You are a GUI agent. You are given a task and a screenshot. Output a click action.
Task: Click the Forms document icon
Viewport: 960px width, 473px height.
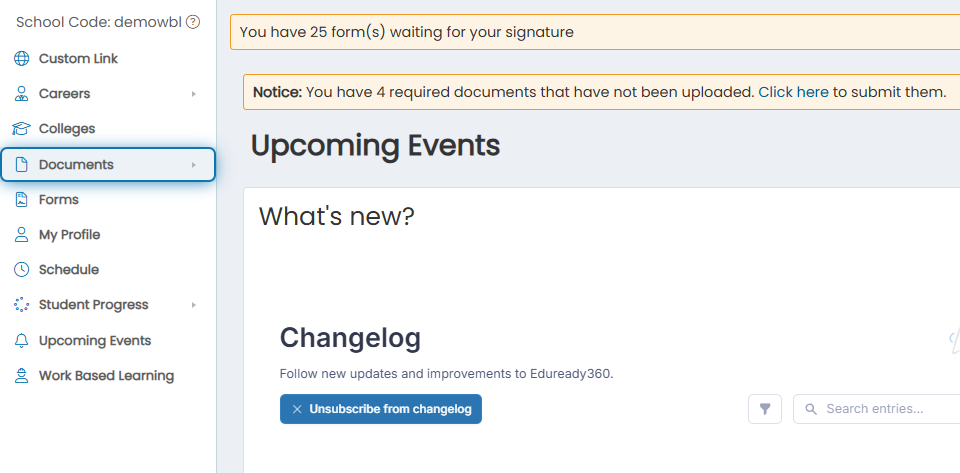(x=21, y=199)
